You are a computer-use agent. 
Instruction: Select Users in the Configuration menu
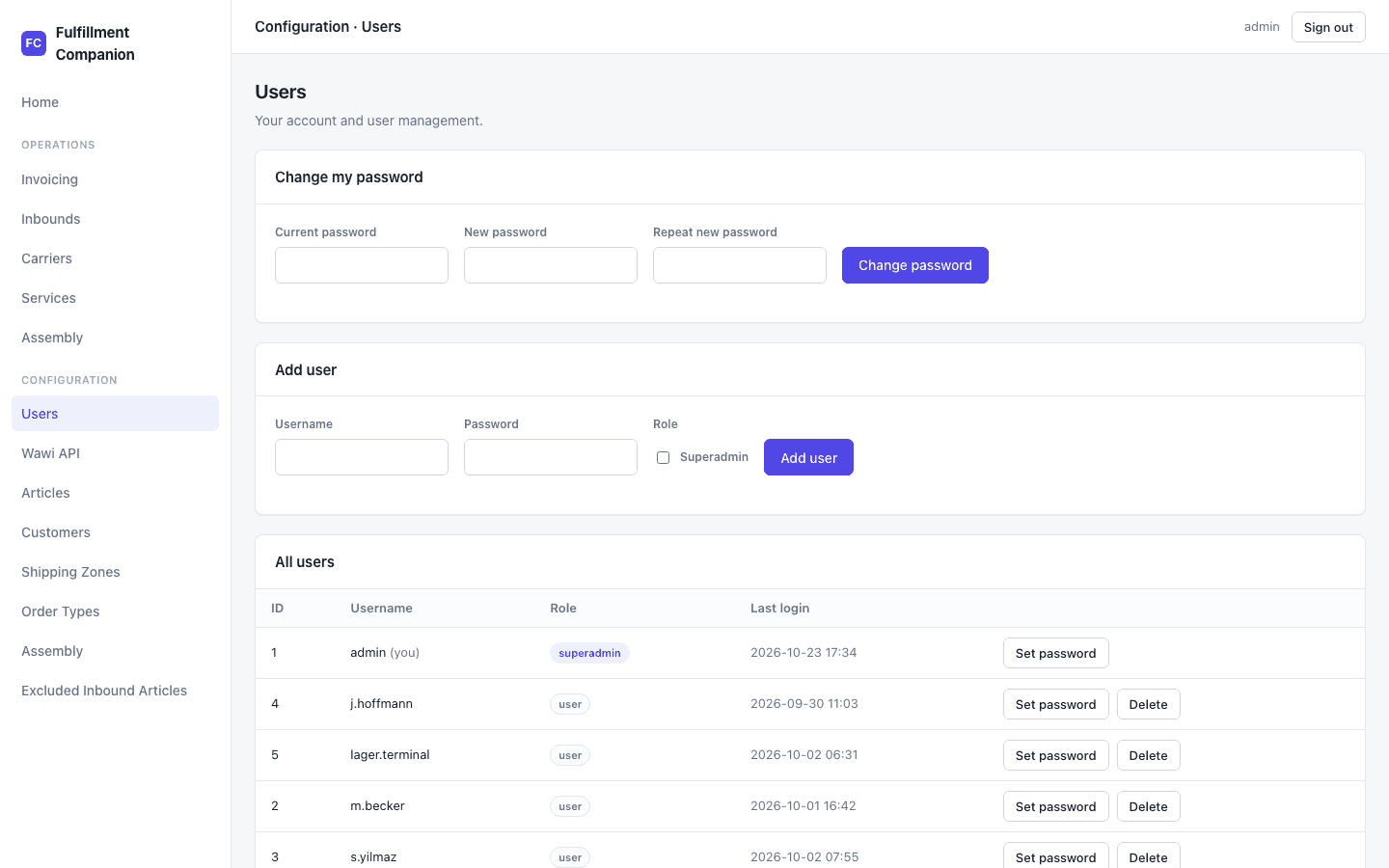[x=115, y=414]
